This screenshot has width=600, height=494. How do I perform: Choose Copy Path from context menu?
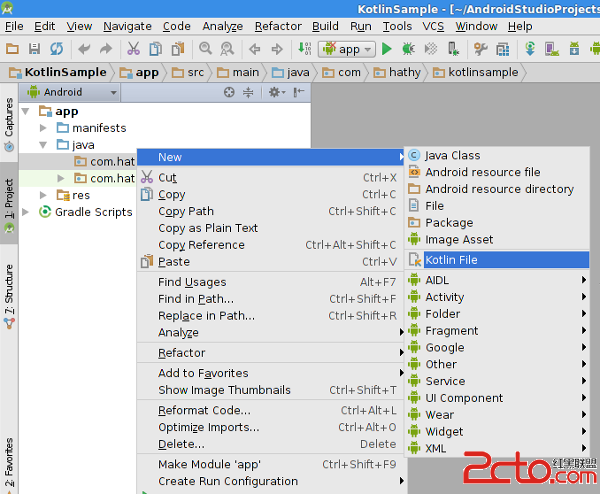(x=270, y=211)
